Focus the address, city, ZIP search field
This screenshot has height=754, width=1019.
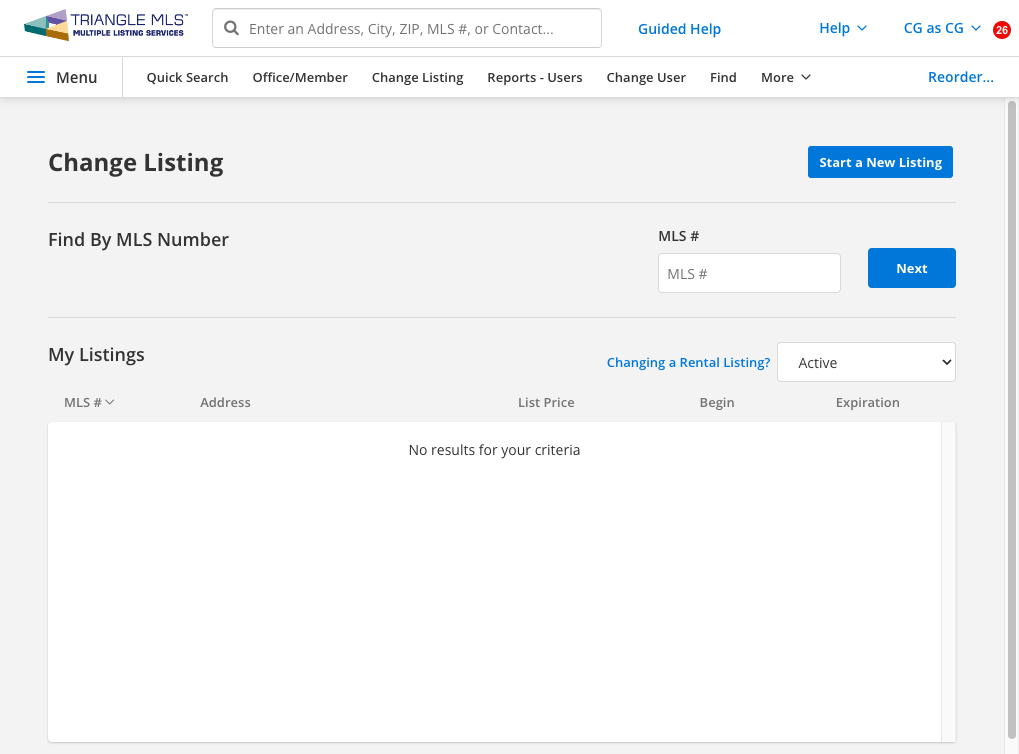pyautogui.click(x=407, y=28)
